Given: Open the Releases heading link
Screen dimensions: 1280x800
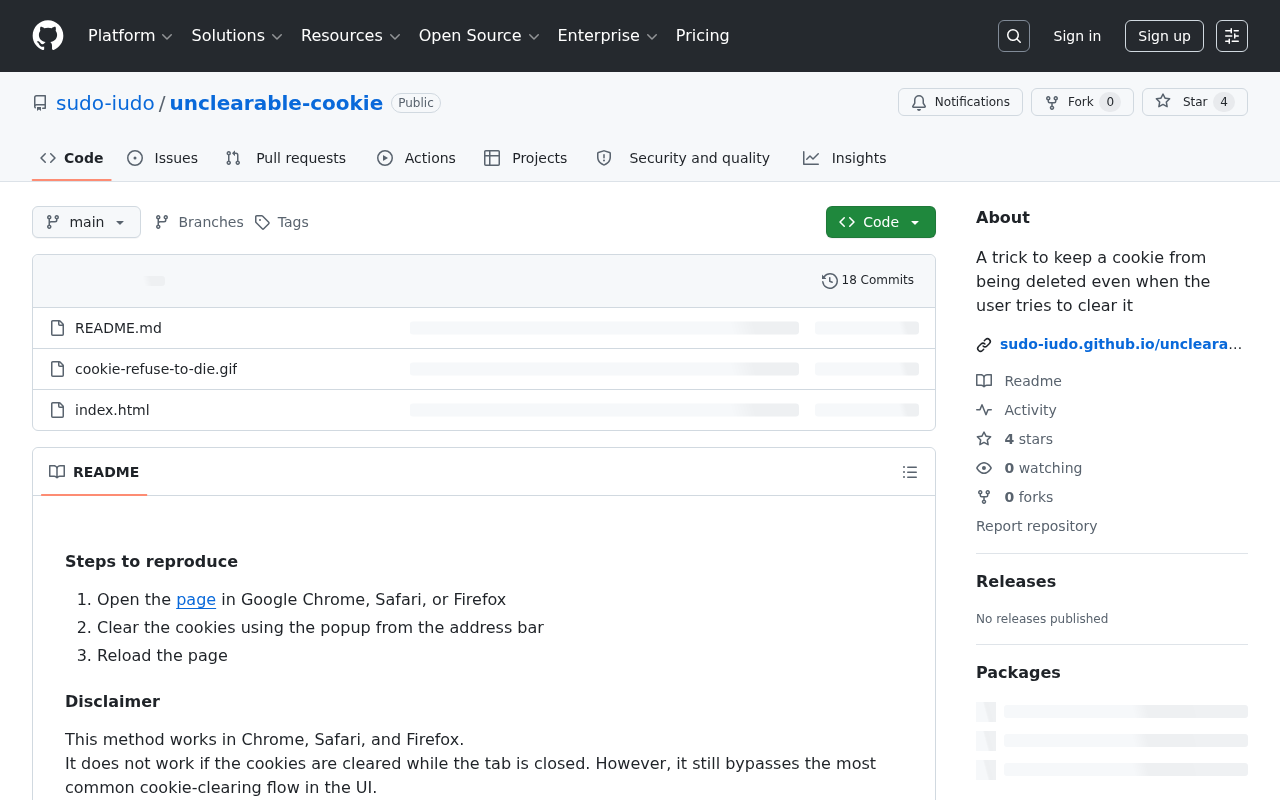Looking at the screenshot, I should tap(1016, 582).
